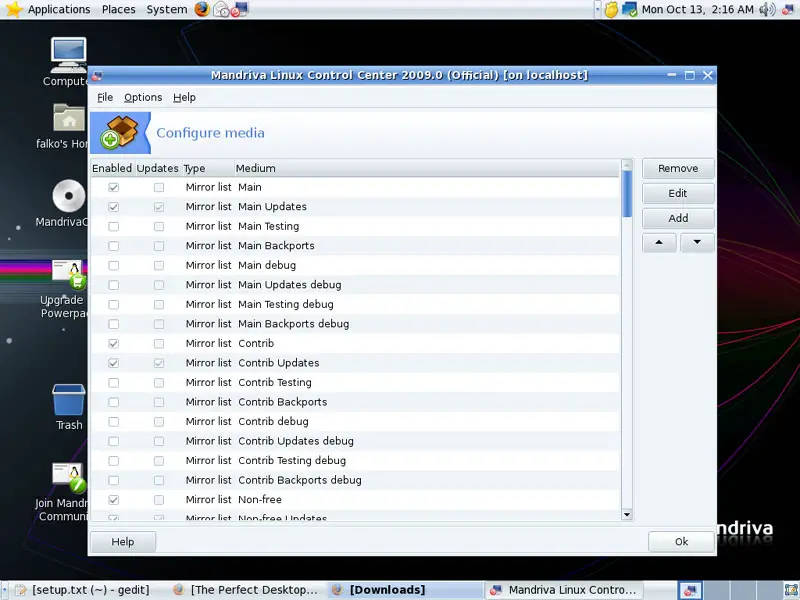
Task: Open the System menu
Action: 166,9
